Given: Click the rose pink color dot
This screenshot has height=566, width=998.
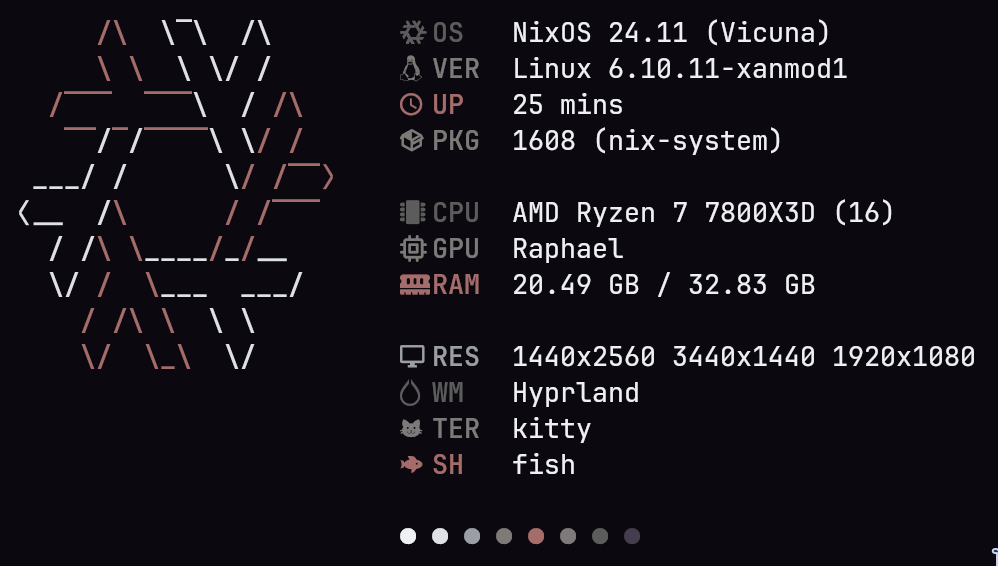Looking at the screenshot, I should [536, 536].
